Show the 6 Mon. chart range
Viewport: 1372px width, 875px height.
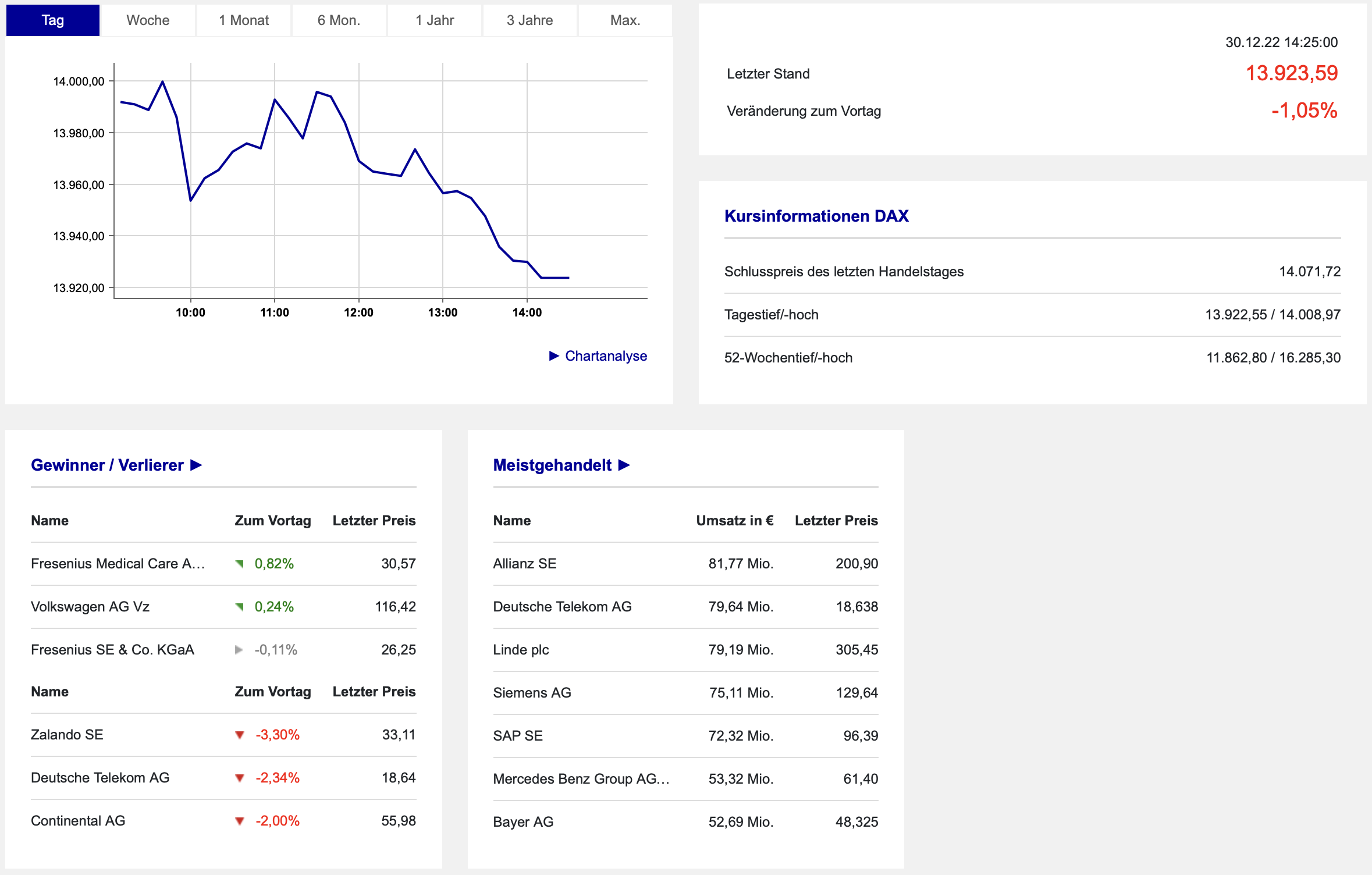coord(339,20)
